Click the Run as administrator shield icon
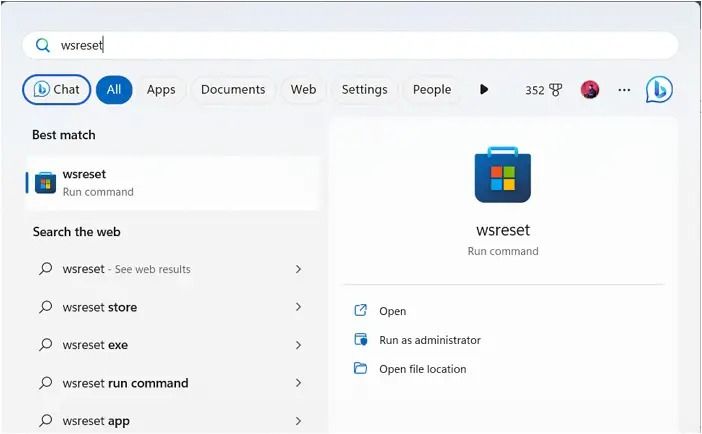The height and width of the screenshot is (434, 702). pyautogui.click(x=361, y=340)
